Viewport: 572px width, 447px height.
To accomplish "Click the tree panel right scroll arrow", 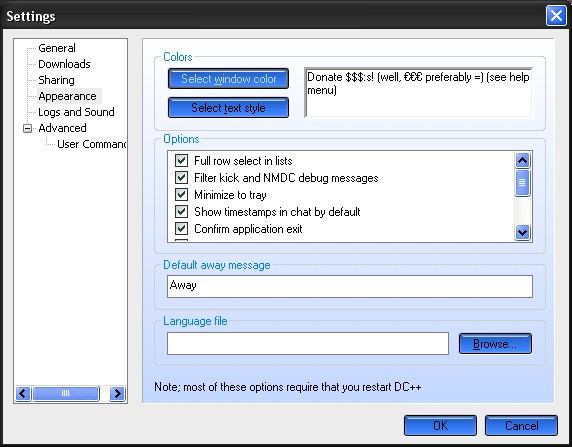I will (117, 393).
